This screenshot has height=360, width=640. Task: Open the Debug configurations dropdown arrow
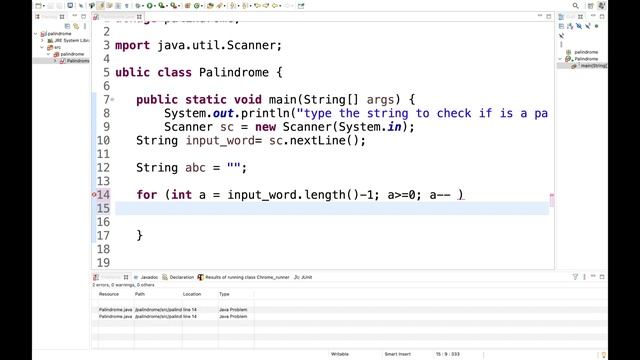click(142, 6)
